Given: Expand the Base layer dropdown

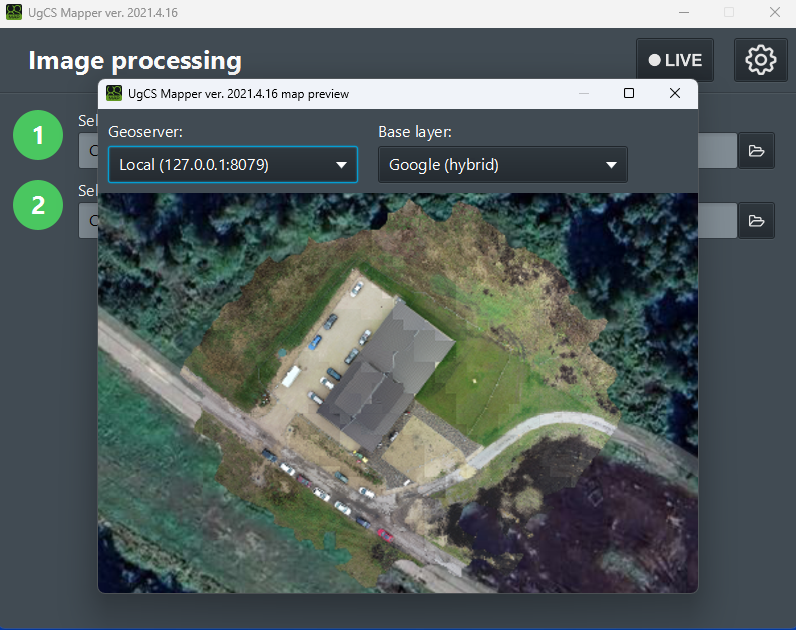Looking at the screenshot, I should 502,165.
